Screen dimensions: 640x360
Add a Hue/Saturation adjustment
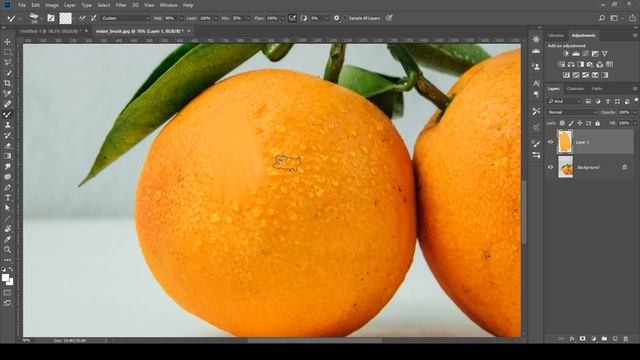(562, 64)
